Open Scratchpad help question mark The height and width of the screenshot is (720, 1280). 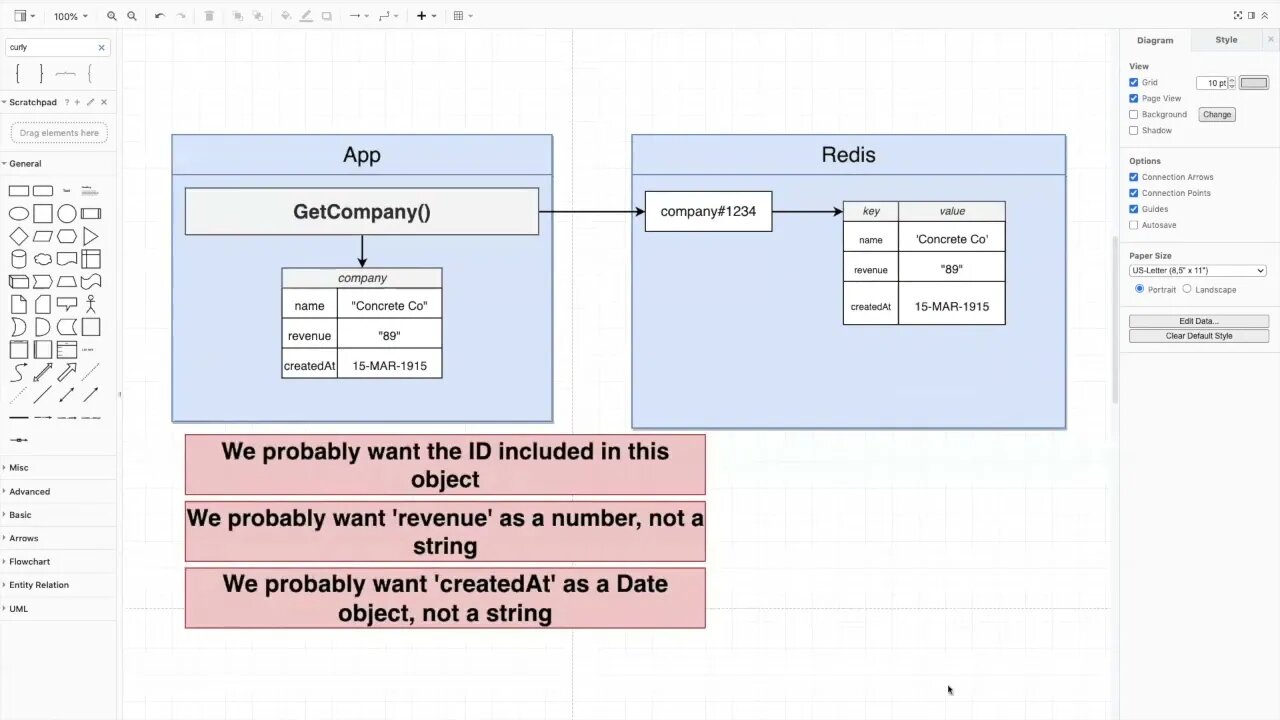(67, 102)
